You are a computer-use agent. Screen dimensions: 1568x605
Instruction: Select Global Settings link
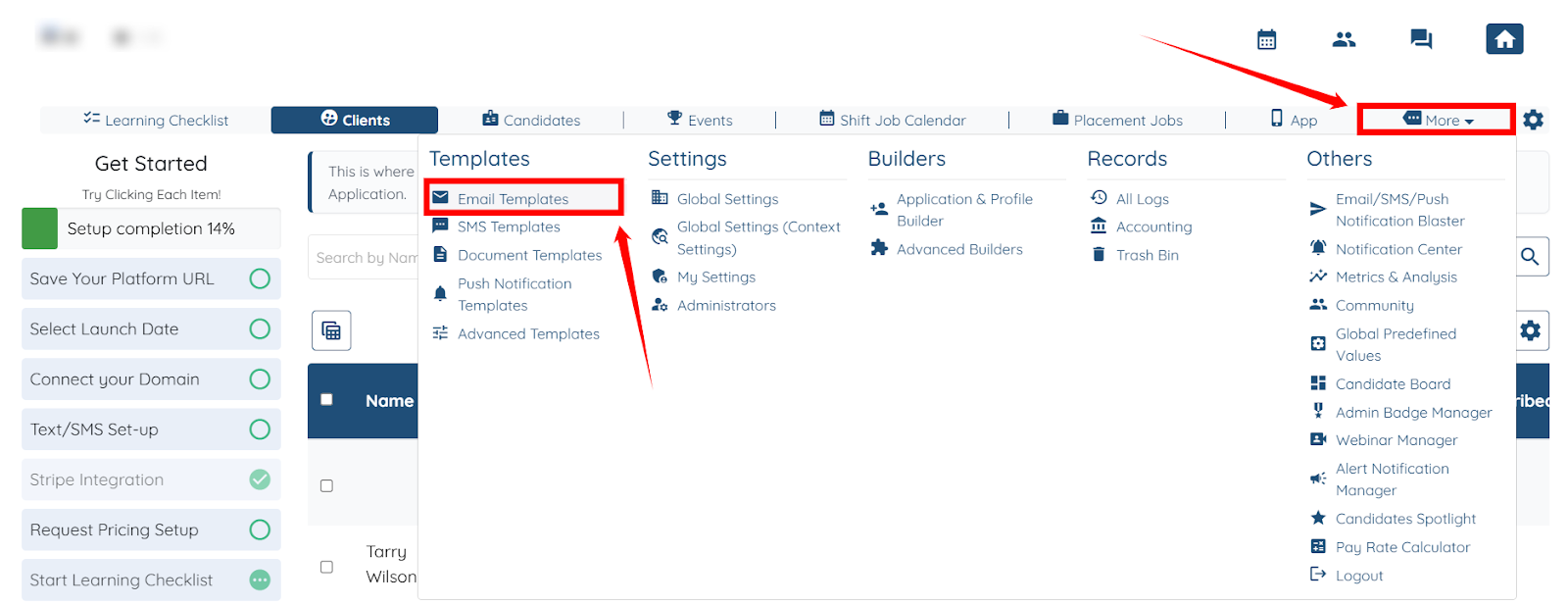click(727, 198)
